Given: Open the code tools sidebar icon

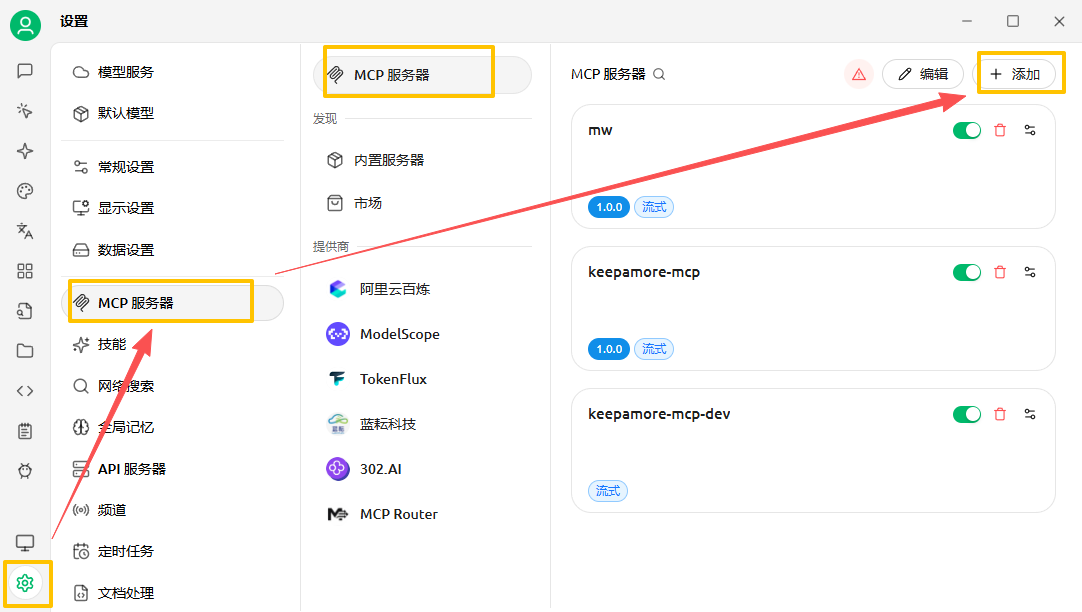Looking at the screenshot, I should (25, 391).
